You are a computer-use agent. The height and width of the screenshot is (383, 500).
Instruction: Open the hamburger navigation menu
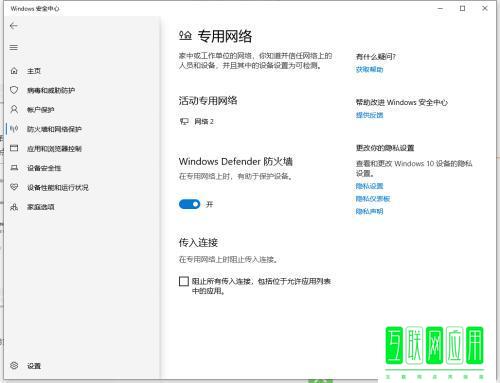coord(14,48)
